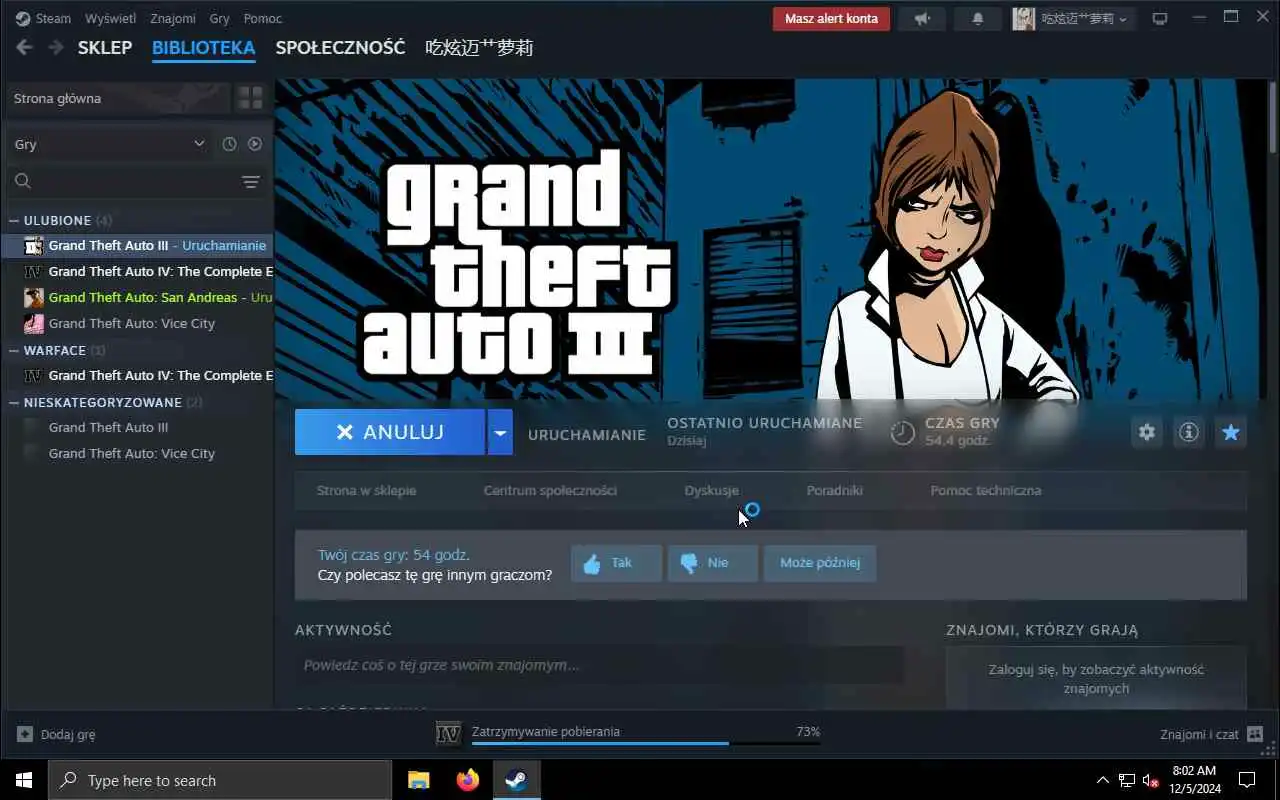
Task: Click the ANULUJ button
Action: (x=390, y=432)
